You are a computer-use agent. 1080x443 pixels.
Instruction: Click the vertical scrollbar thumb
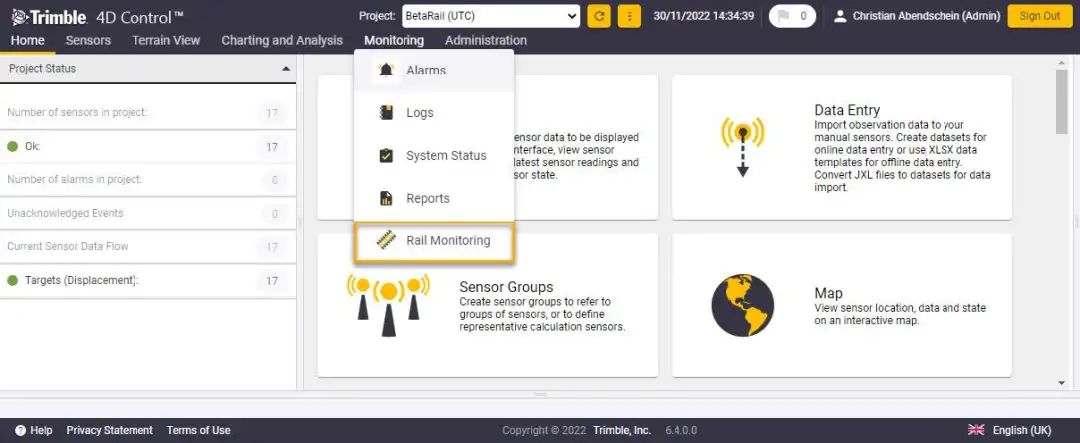(x=1061, y=101)
